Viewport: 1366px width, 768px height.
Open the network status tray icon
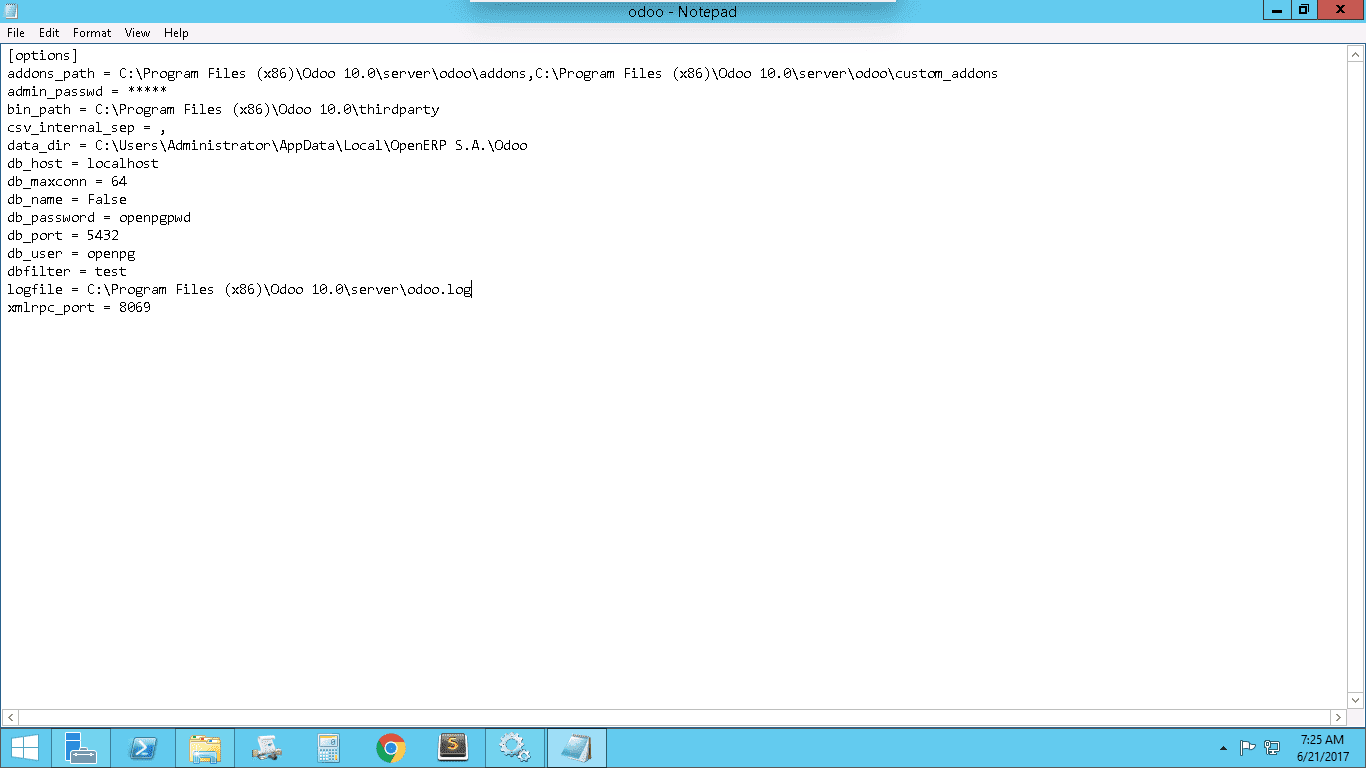point(1272,748)
